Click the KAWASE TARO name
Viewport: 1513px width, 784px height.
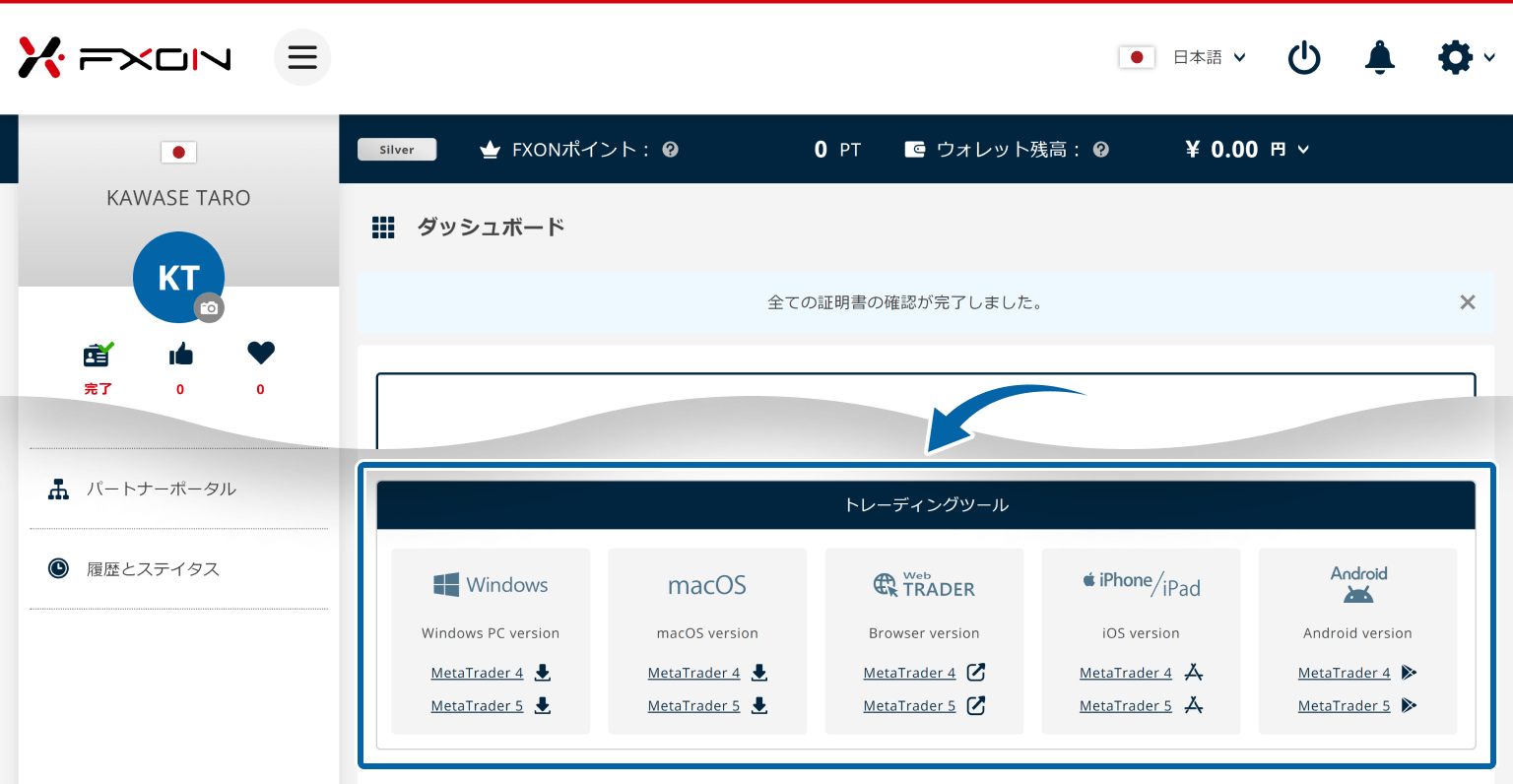point(178,198)
